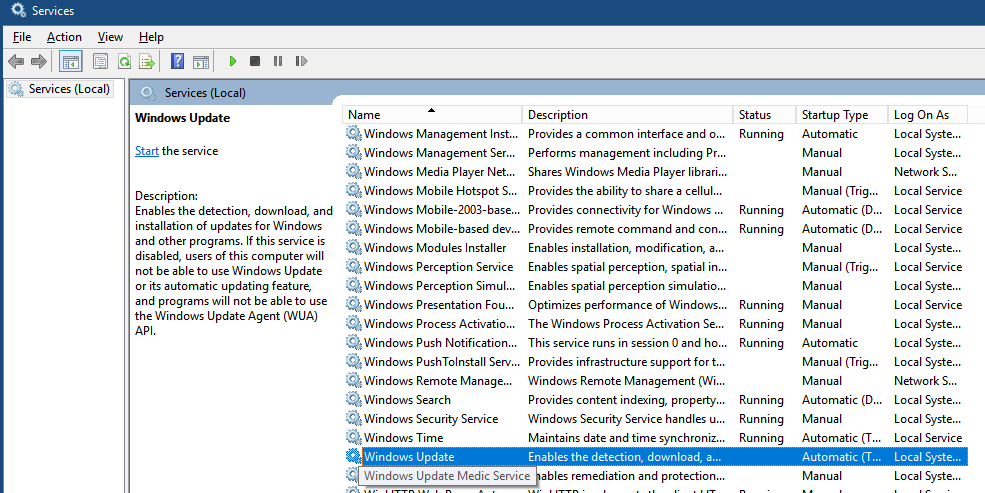
Task: Click the gear icon of Windows Presentation Fou... row
Action: click(354, 305)
